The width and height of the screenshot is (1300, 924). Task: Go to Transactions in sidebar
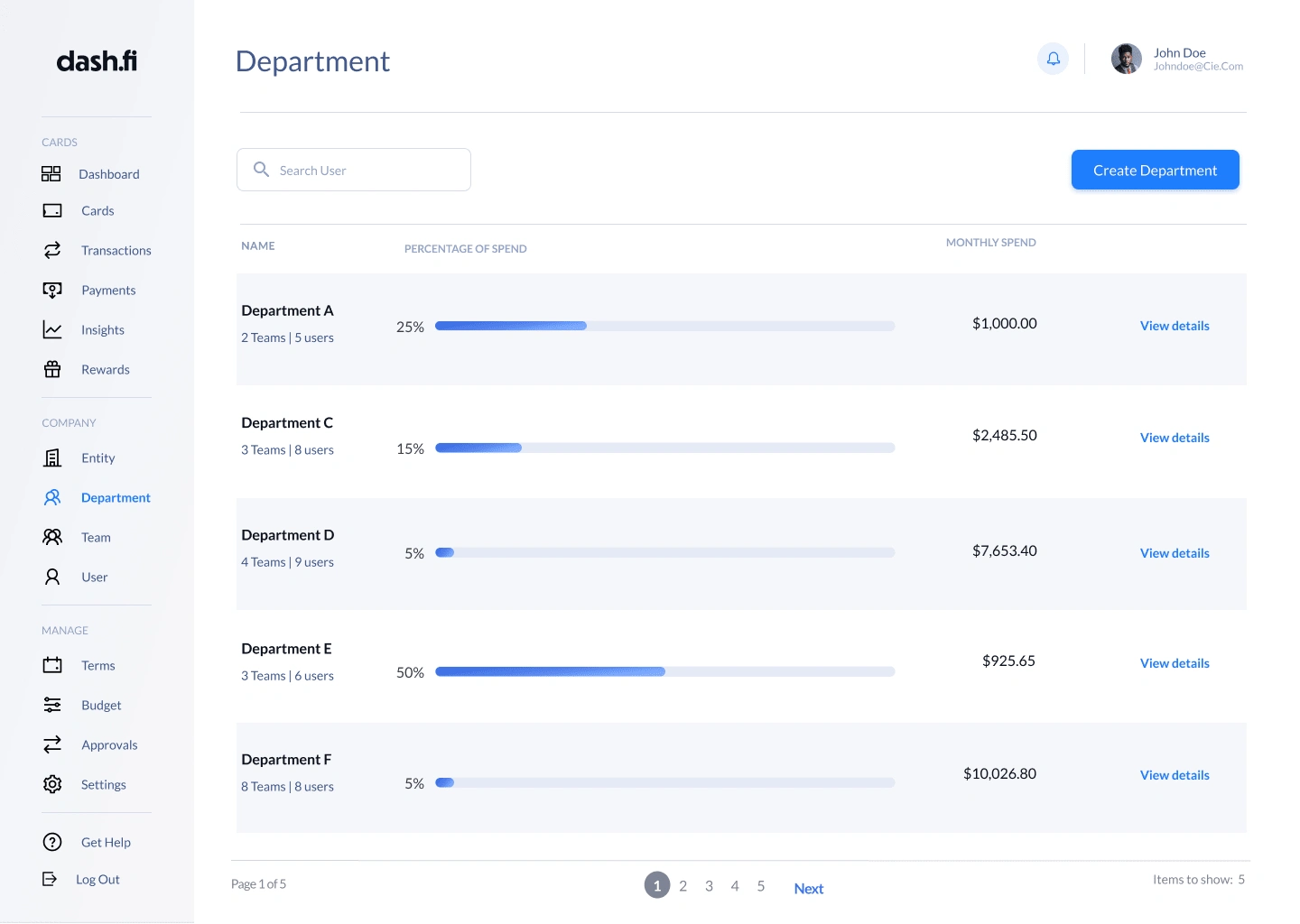click(116, 250)
